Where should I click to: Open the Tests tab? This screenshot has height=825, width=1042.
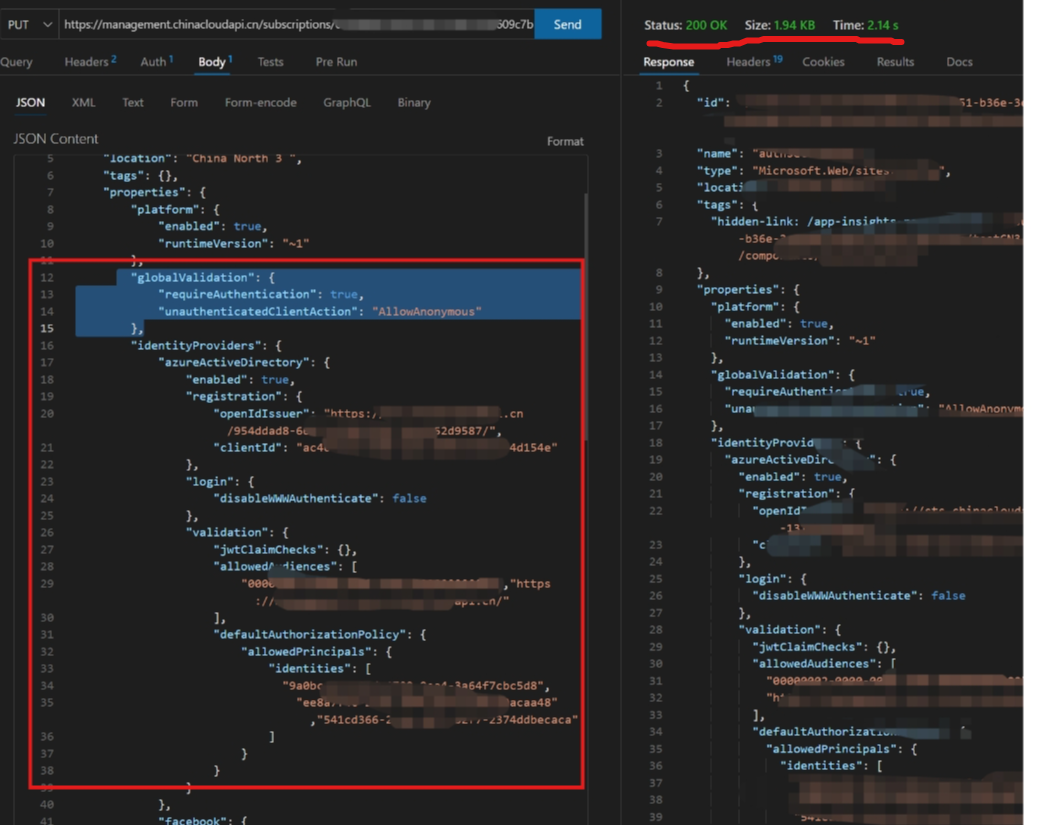[x=270, y=62]
